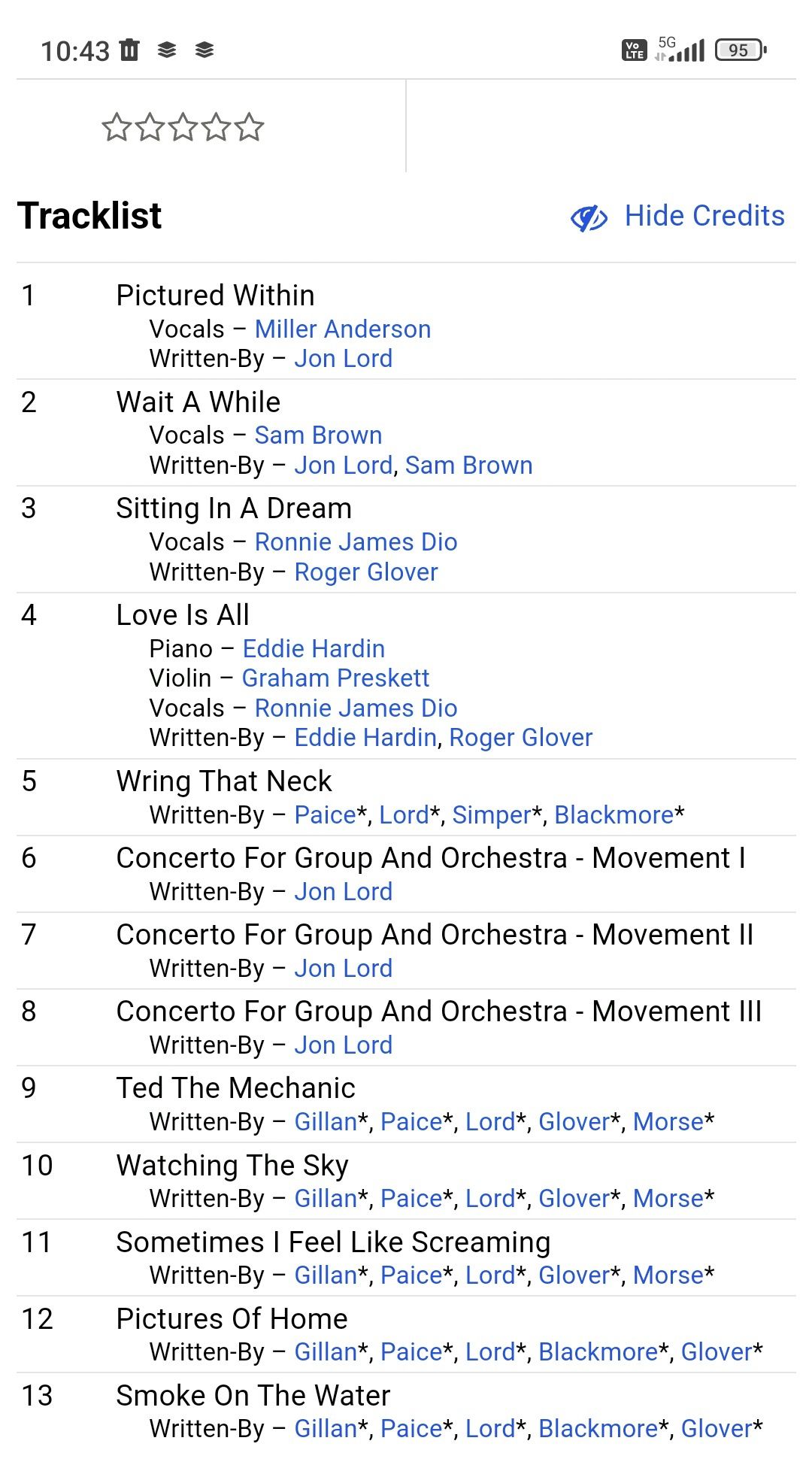Open Miller Anderson artist page
Viewport: 812px width, 1471px height.
click(343, 329)
